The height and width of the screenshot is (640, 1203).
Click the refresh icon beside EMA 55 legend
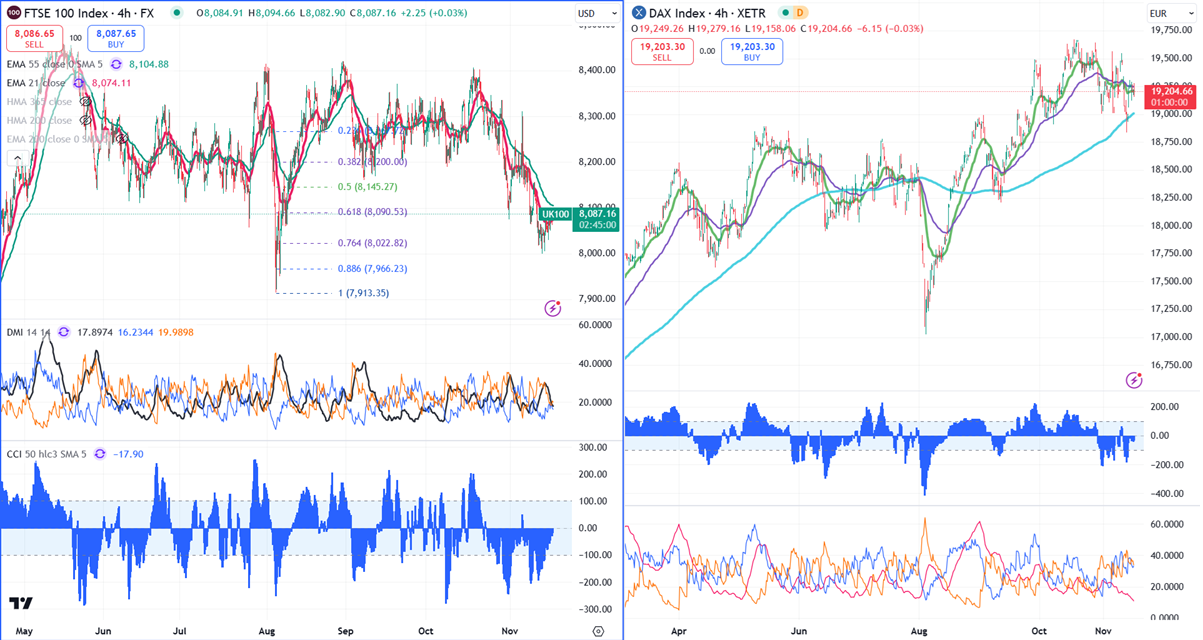pyautogui.click(x=115, y=64)
